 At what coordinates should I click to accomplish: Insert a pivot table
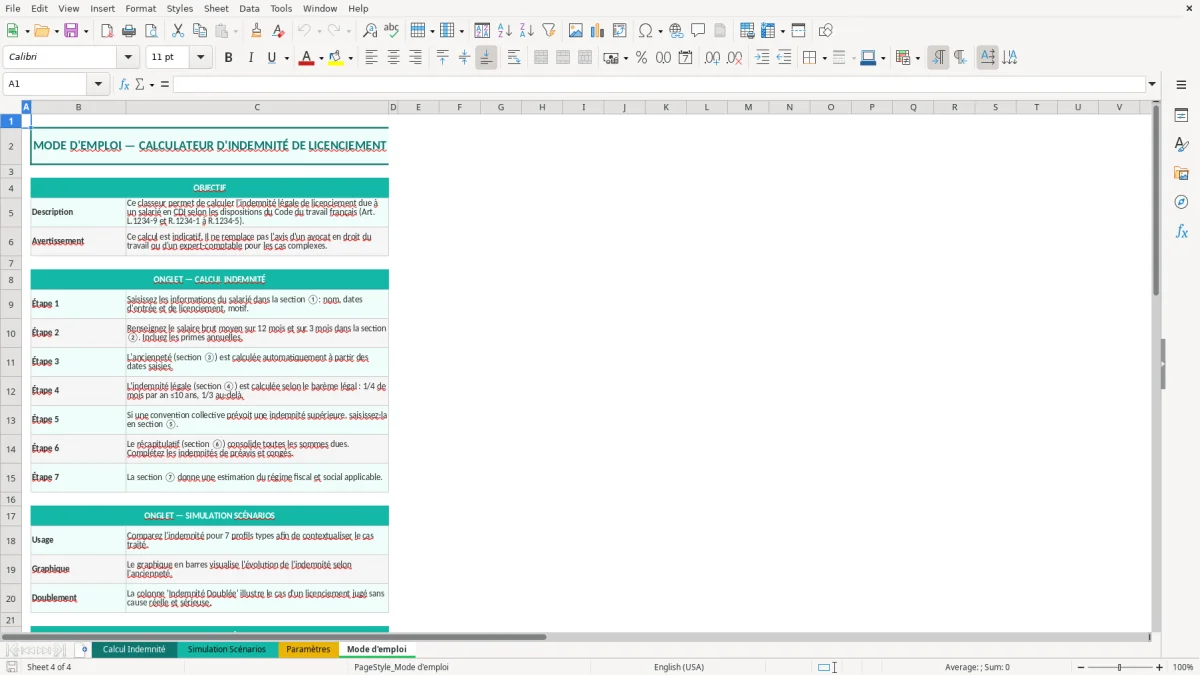coord(619,31)
